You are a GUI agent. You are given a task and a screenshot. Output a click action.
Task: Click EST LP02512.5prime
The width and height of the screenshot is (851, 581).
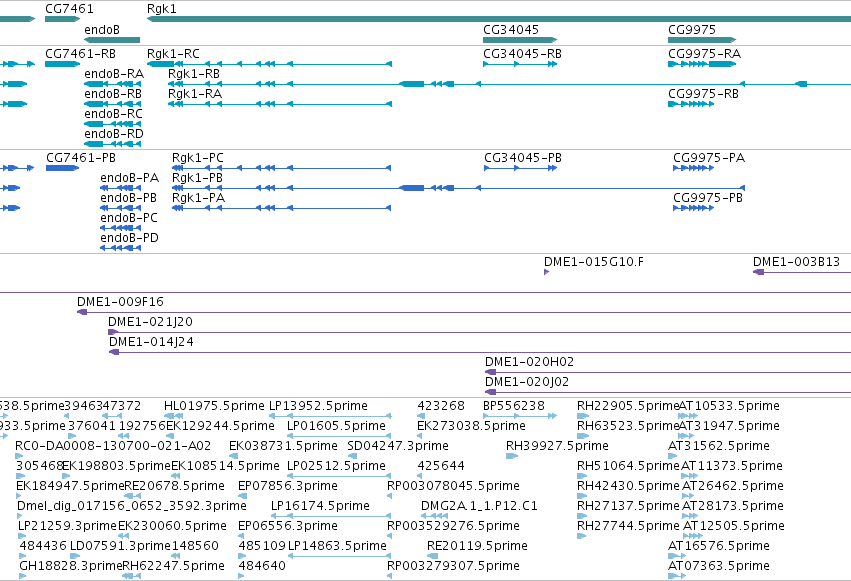(336, 467)
